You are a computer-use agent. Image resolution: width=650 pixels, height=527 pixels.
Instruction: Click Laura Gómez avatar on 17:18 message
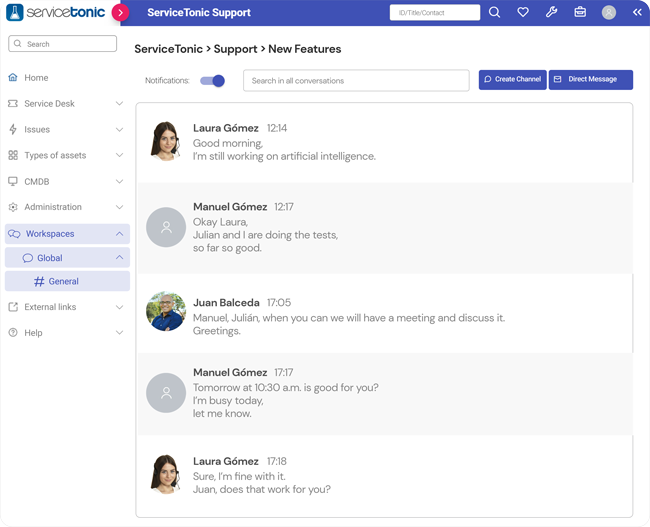[x=165, y=474]
